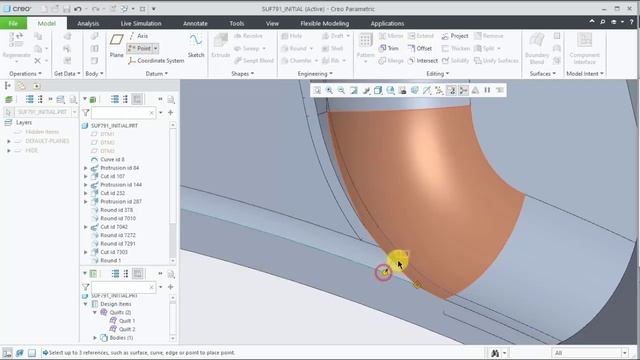Click the Pattern tool icon
640x360 pixels.
tap(365, 40)
